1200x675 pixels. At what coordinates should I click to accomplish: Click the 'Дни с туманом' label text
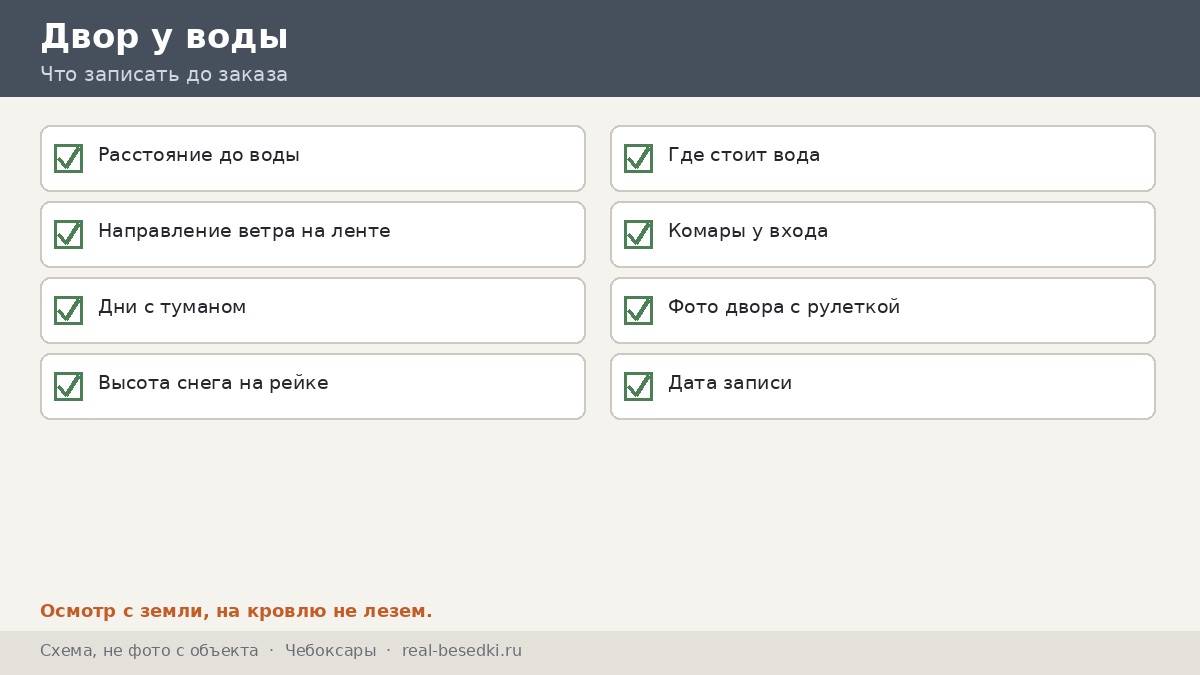(172, 307)
